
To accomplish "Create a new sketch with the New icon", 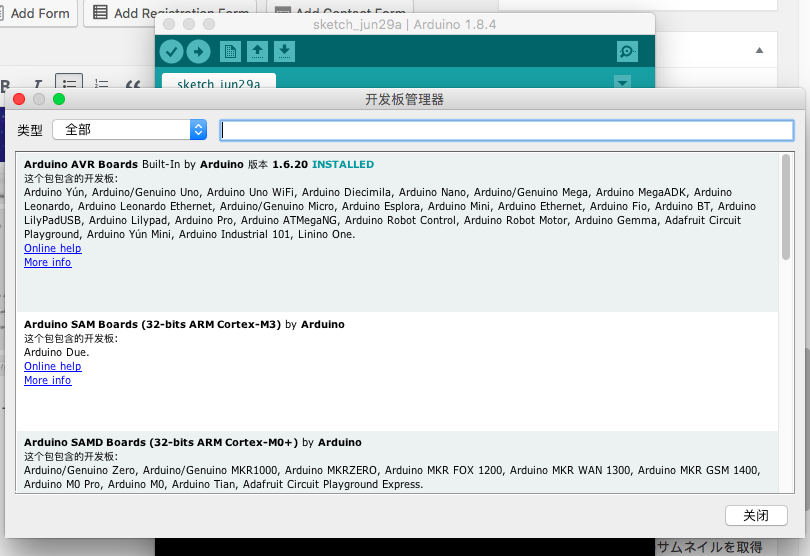I will click(230, 52).
